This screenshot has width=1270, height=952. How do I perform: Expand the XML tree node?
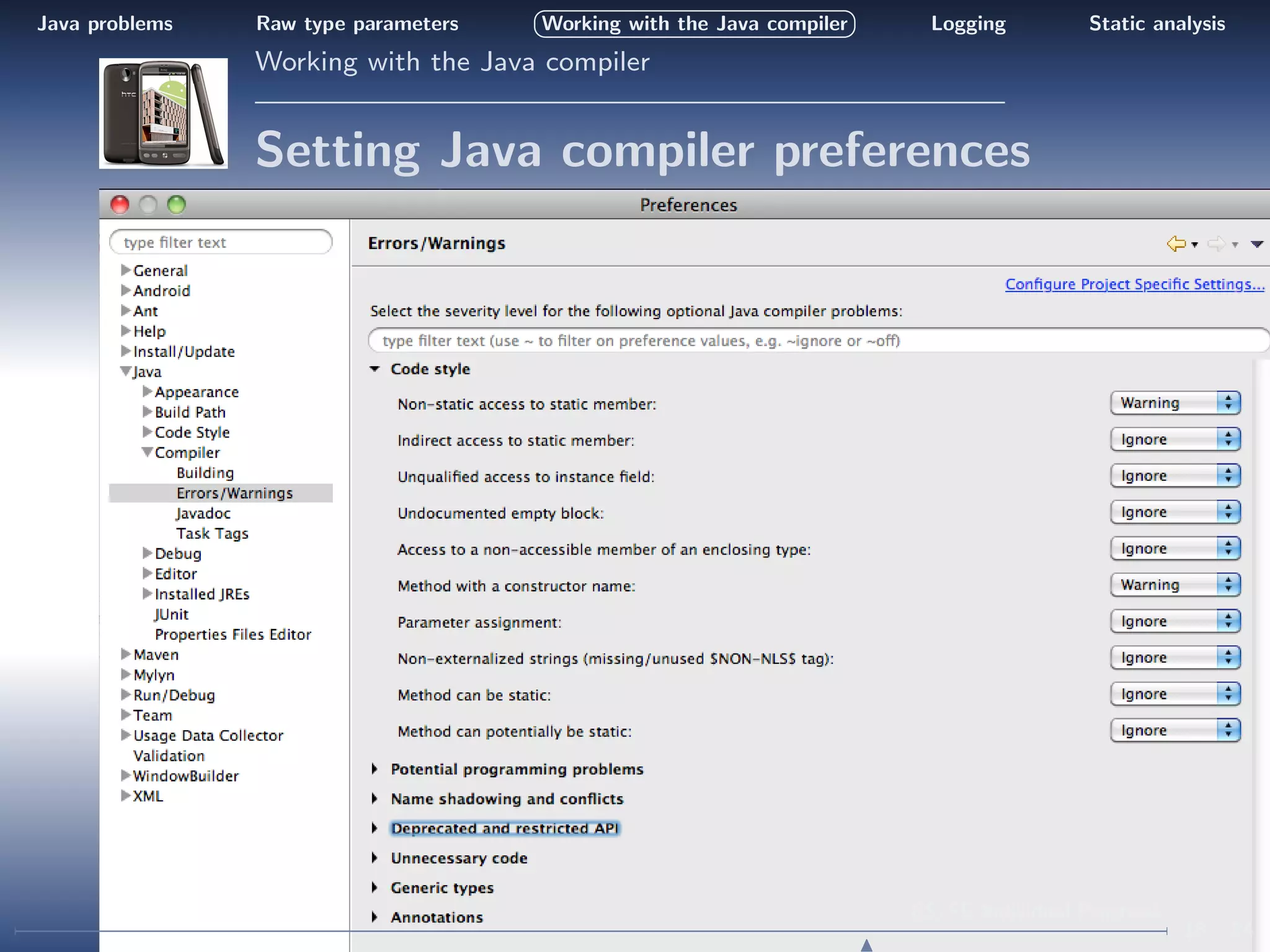click(126, 796)
